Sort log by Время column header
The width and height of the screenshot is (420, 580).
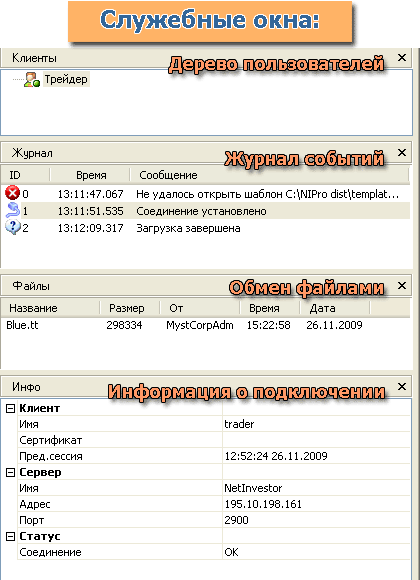pyautogui.click(x=90, y=175)
